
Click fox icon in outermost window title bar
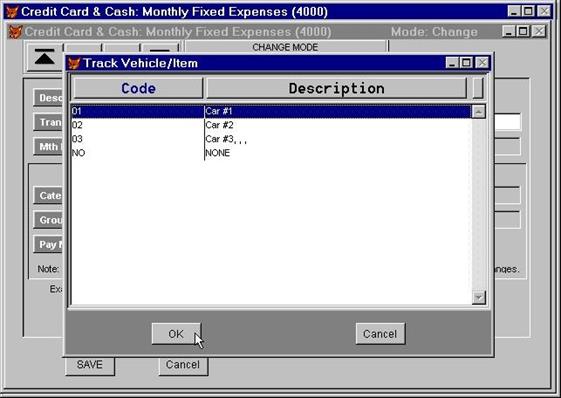(12, 12)
